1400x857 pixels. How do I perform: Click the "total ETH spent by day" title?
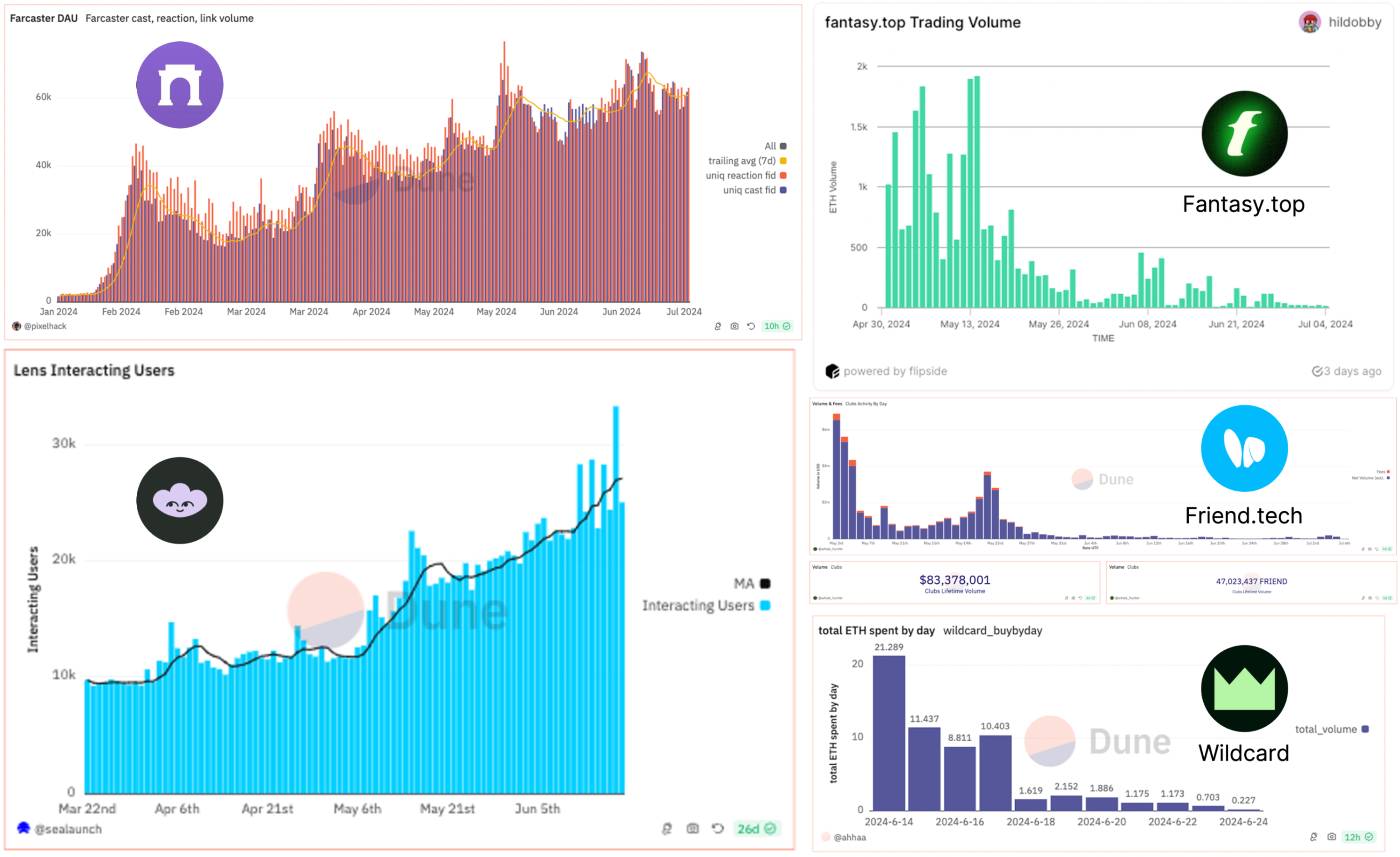(876, 630)
